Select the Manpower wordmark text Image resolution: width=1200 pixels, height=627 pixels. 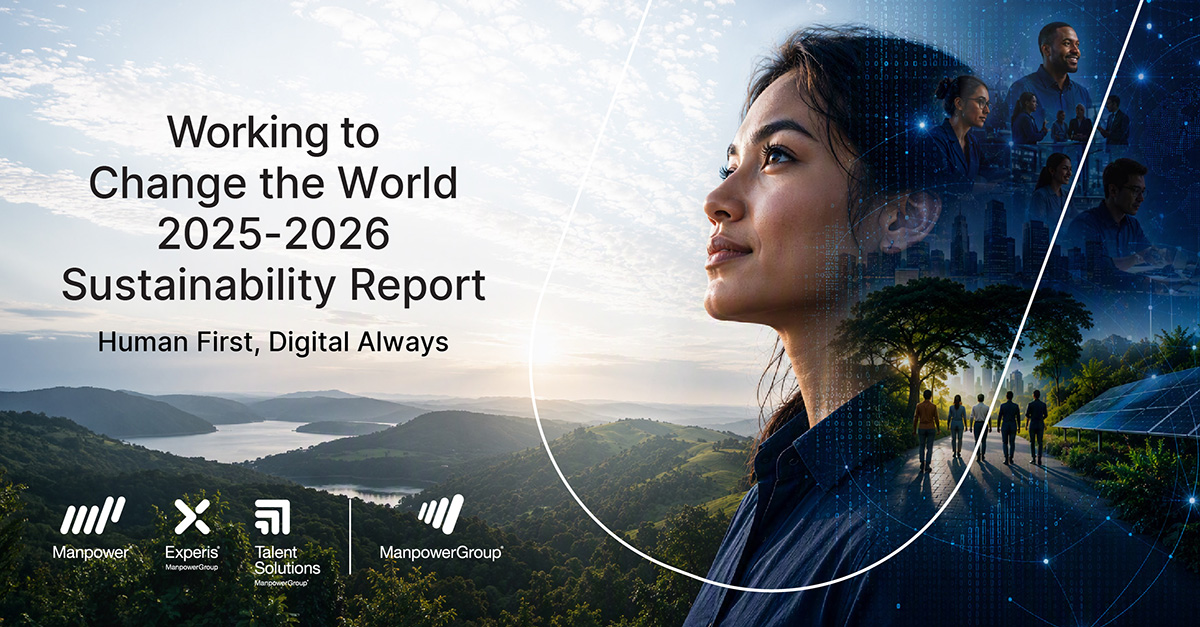(92, 552)
